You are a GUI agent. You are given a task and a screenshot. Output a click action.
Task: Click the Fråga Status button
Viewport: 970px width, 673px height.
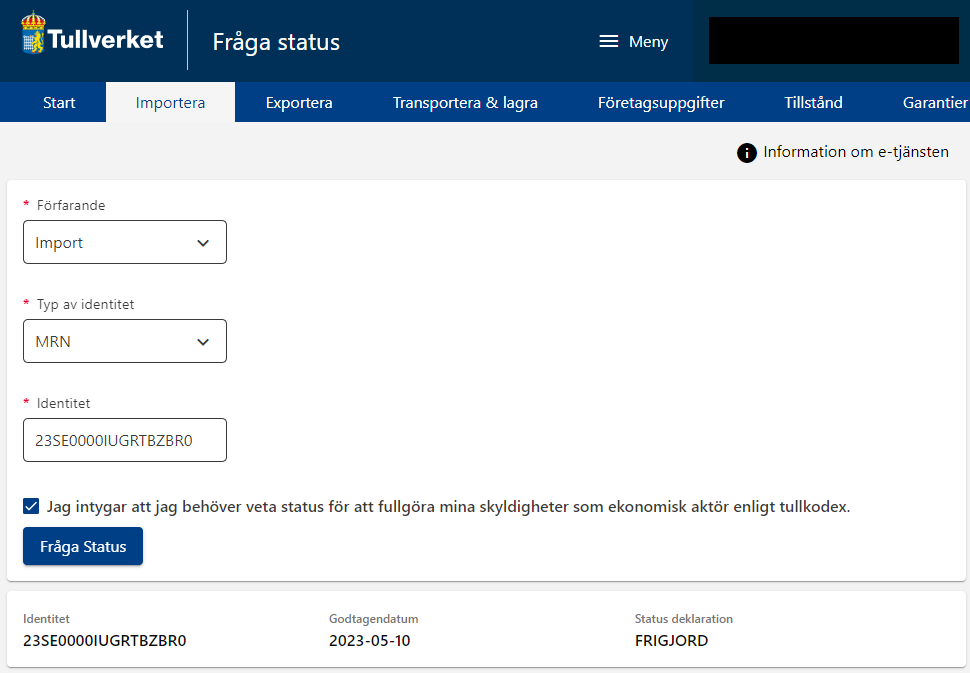(83, 546)
